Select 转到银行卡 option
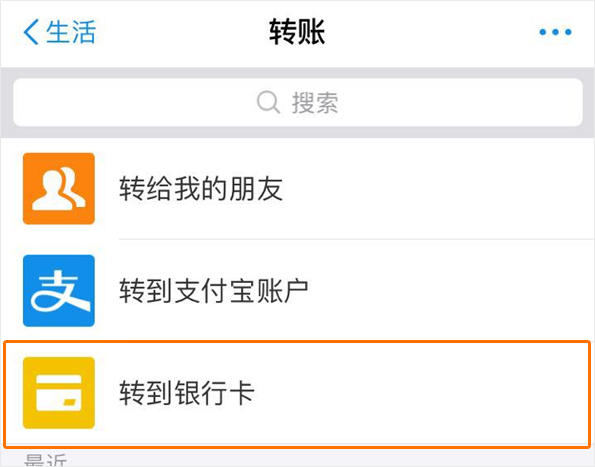Image resolution: width=595 pixels, height=467 pixels. (x=186, y=393)
